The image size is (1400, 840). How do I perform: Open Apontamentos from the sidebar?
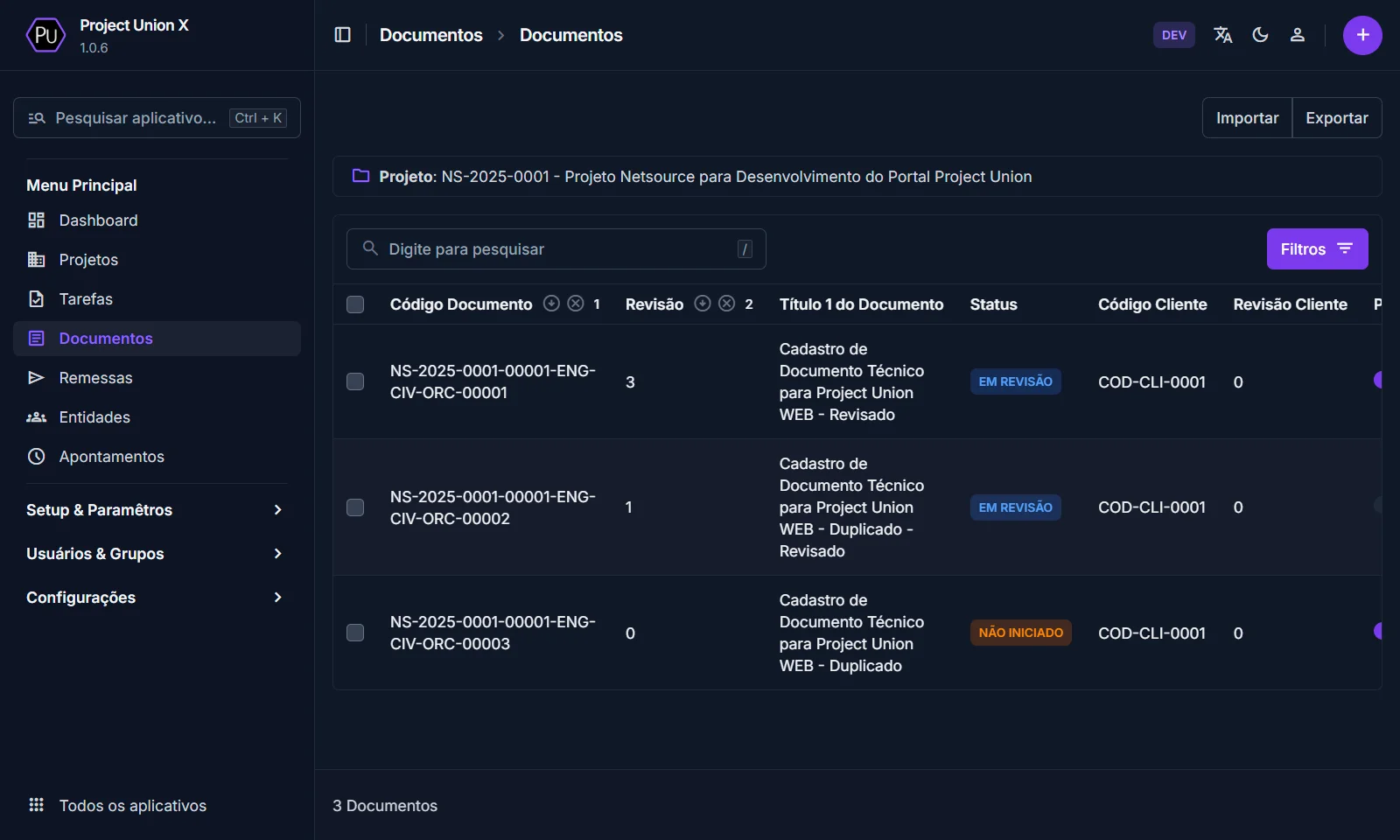[111, 457]
